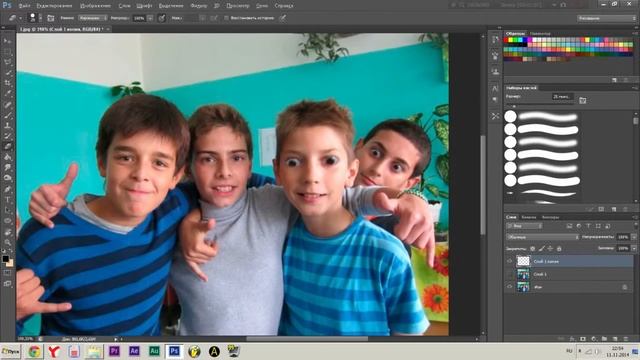Image resolution: width=640 pixels, height=360 pixels.
Task: Open the 'Файл' menu
Action: pos(24,6)
